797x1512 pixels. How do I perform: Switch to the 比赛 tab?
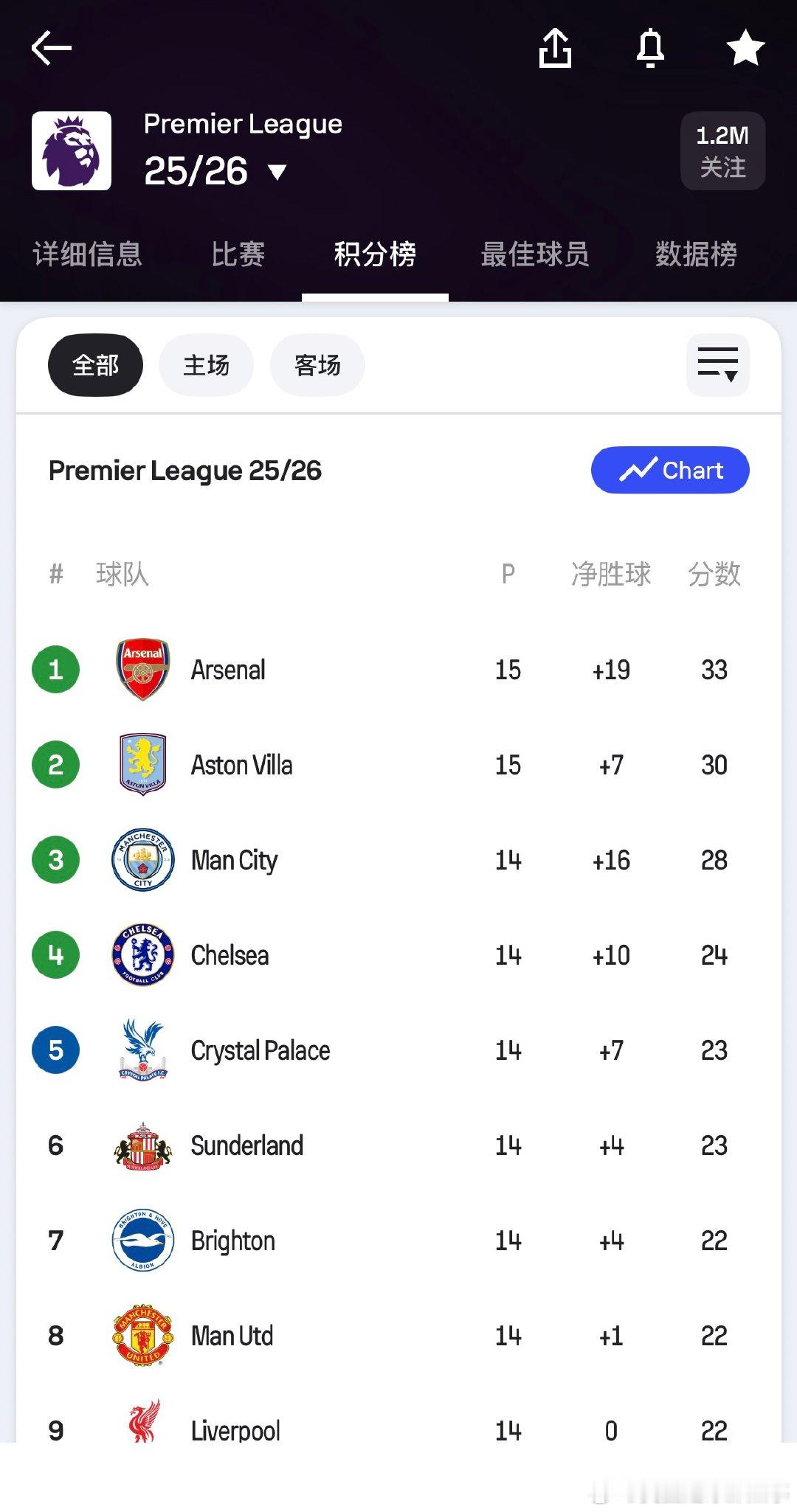tap(238, 254)
